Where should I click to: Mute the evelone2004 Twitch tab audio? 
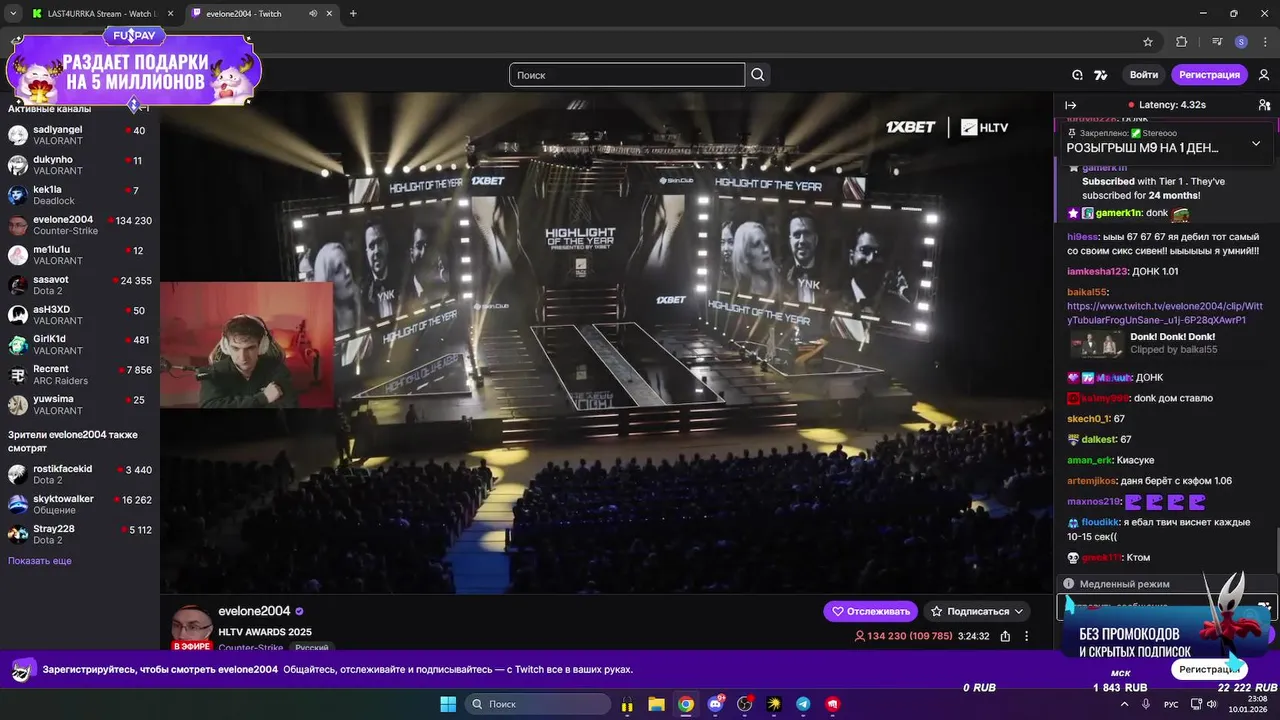click(x=313, y=14)
